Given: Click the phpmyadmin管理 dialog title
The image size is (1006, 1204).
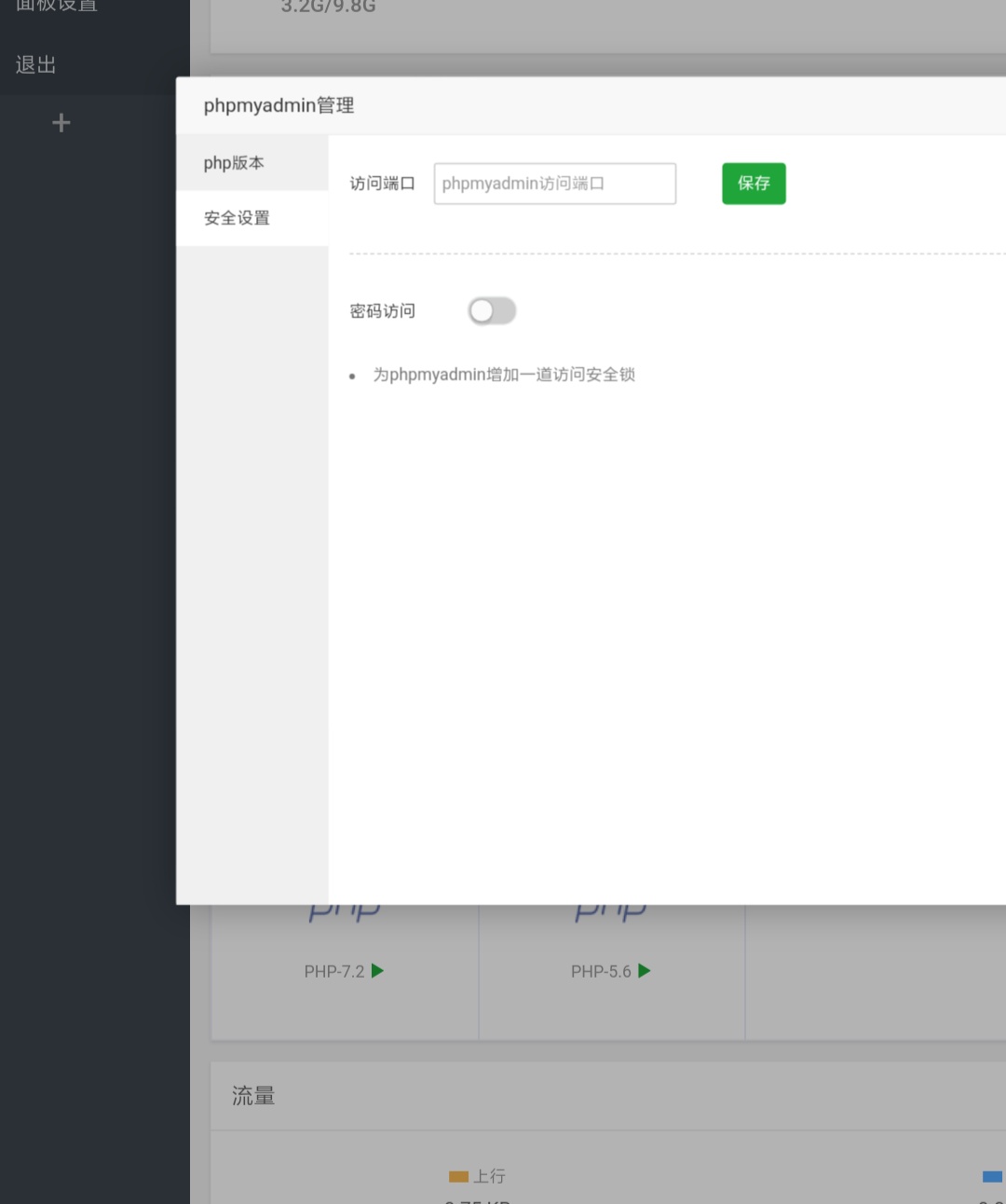Looking at the screenshot, I should click(279, 105).
